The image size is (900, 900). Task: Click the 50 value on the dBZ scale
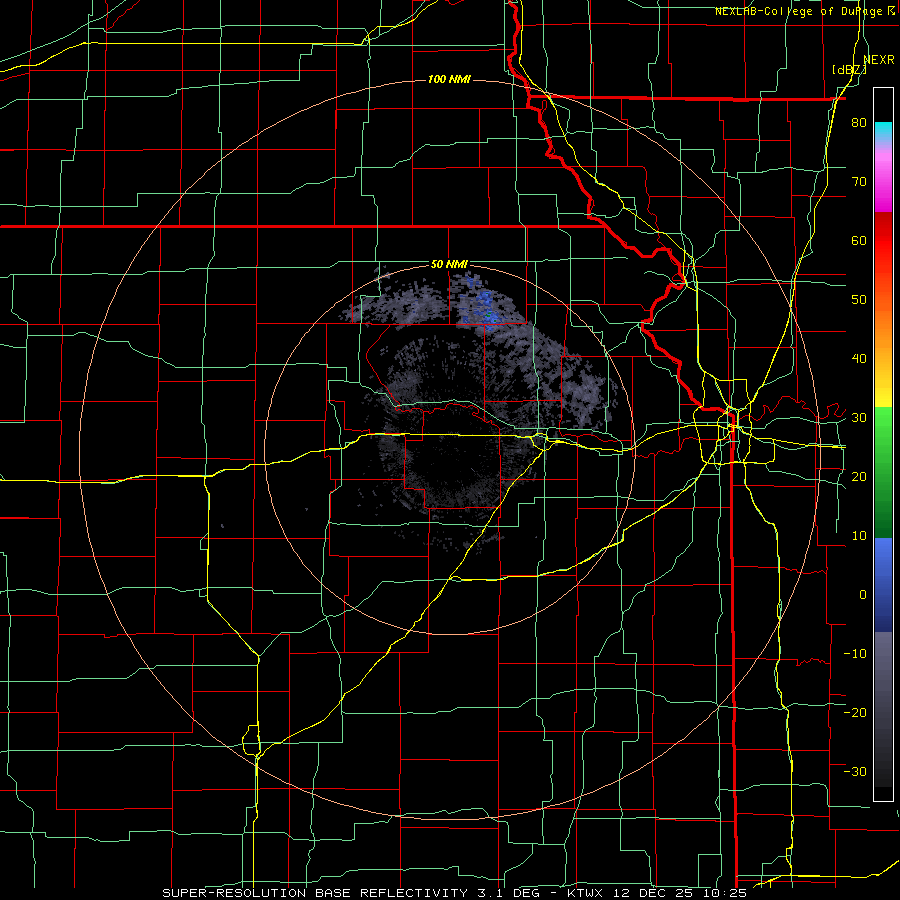(x=859, y=300)
